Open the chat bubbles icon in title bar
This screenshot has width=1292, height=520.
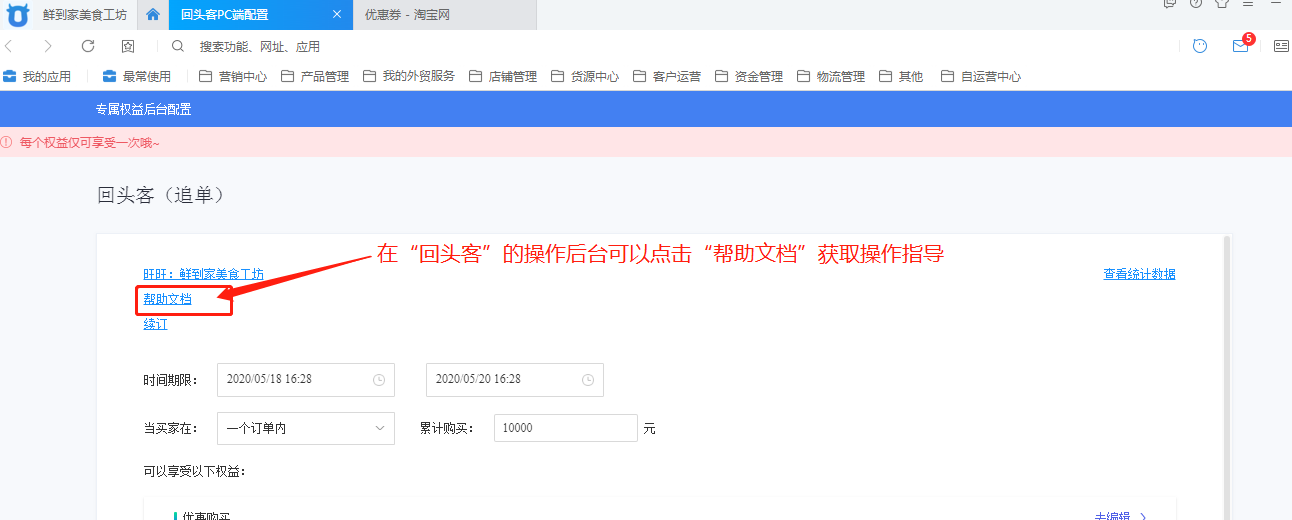click(x=1170, y=3)
